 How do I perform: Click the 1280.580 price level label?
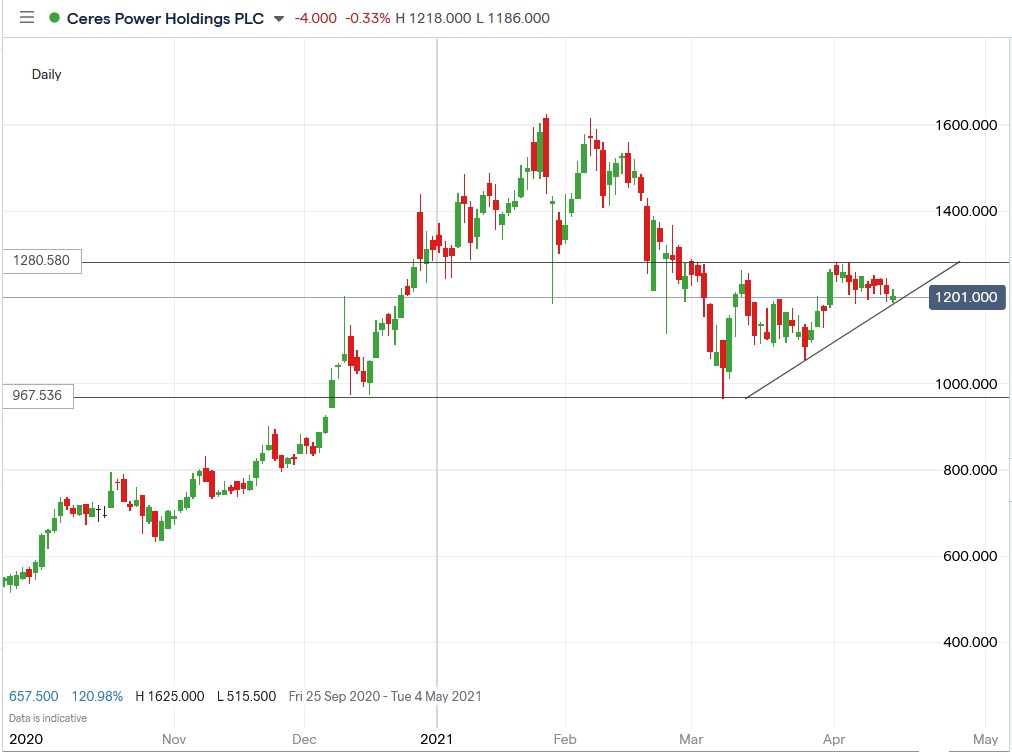[x=40, y=260]
